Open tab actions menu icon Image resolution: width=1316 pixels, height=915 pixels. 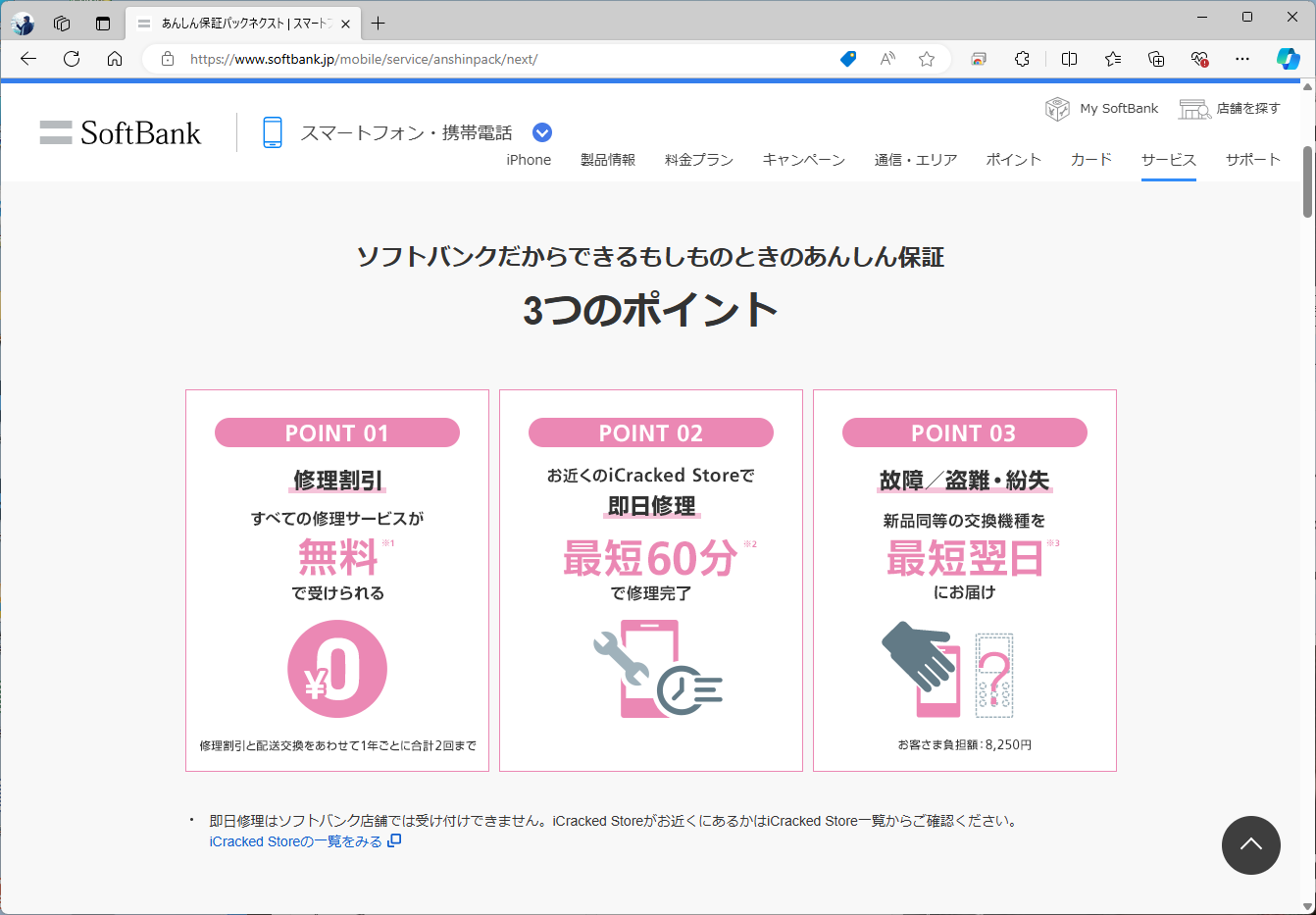coord(103,24)
